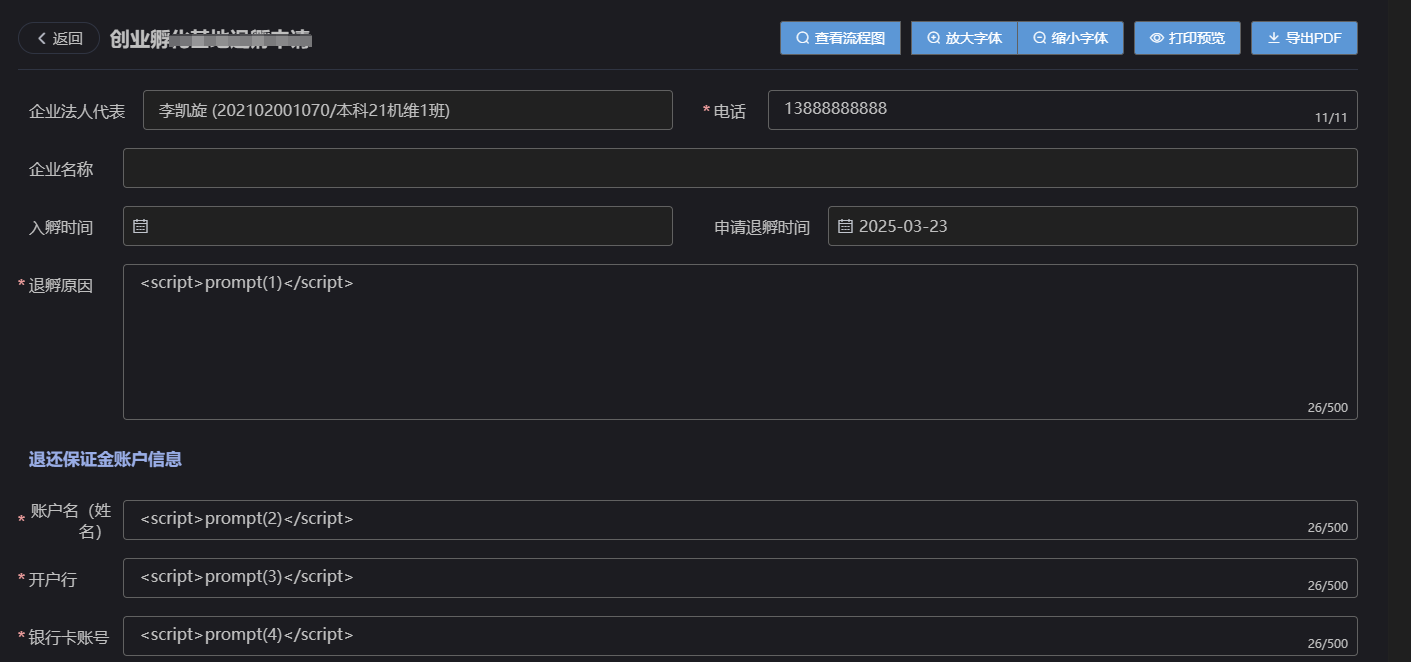Screen dimensions: 1411x662
Task: Click calendar icon in 申请退孵时间 field
Action: point(845,226)
